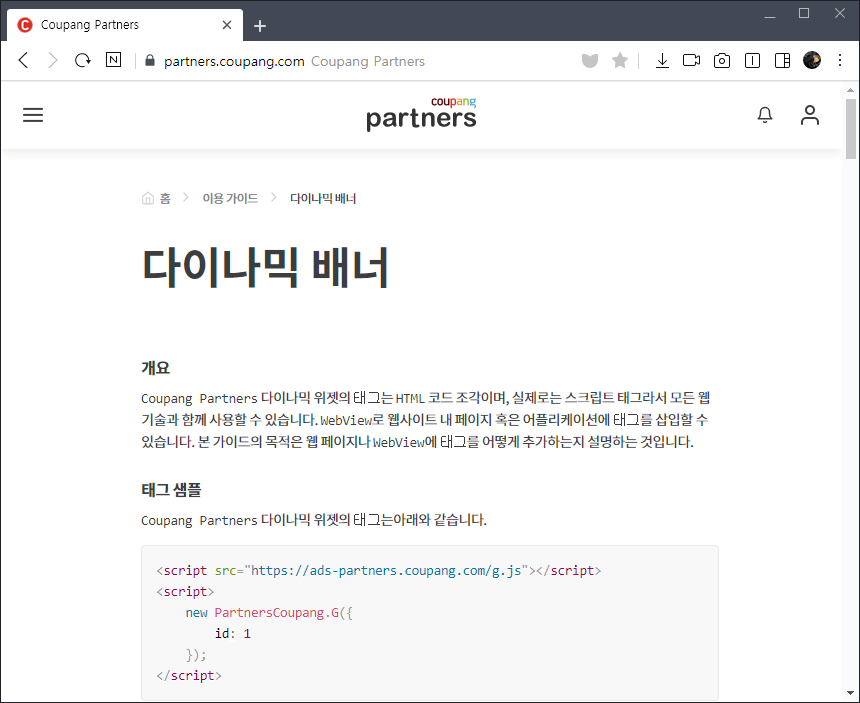Reload the Coupang Partners page
860x703 pixels.
(83, 60)
